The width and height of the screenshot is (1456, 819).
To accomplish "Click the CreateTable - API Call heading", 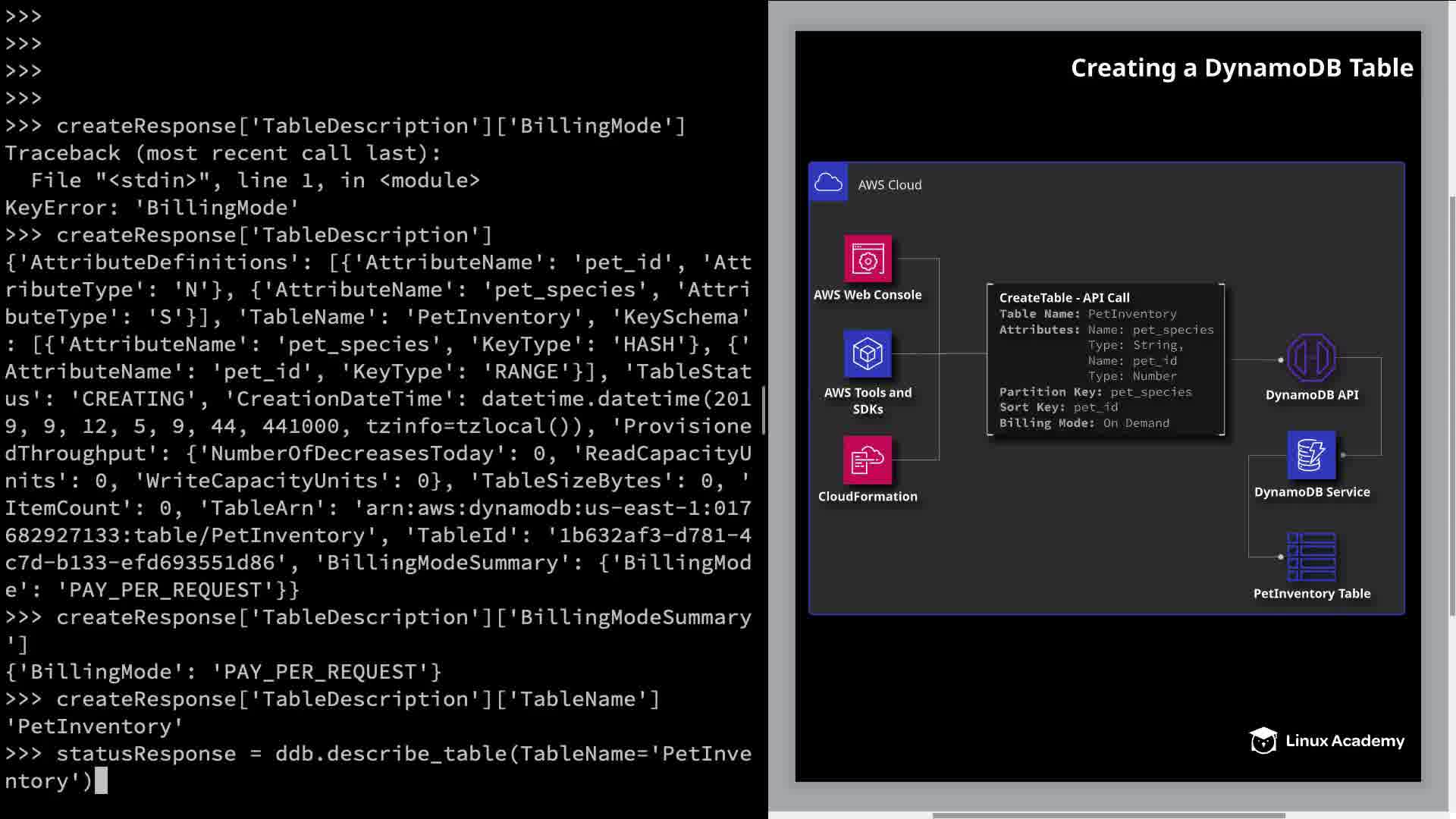I will (x=1064, y=298).
